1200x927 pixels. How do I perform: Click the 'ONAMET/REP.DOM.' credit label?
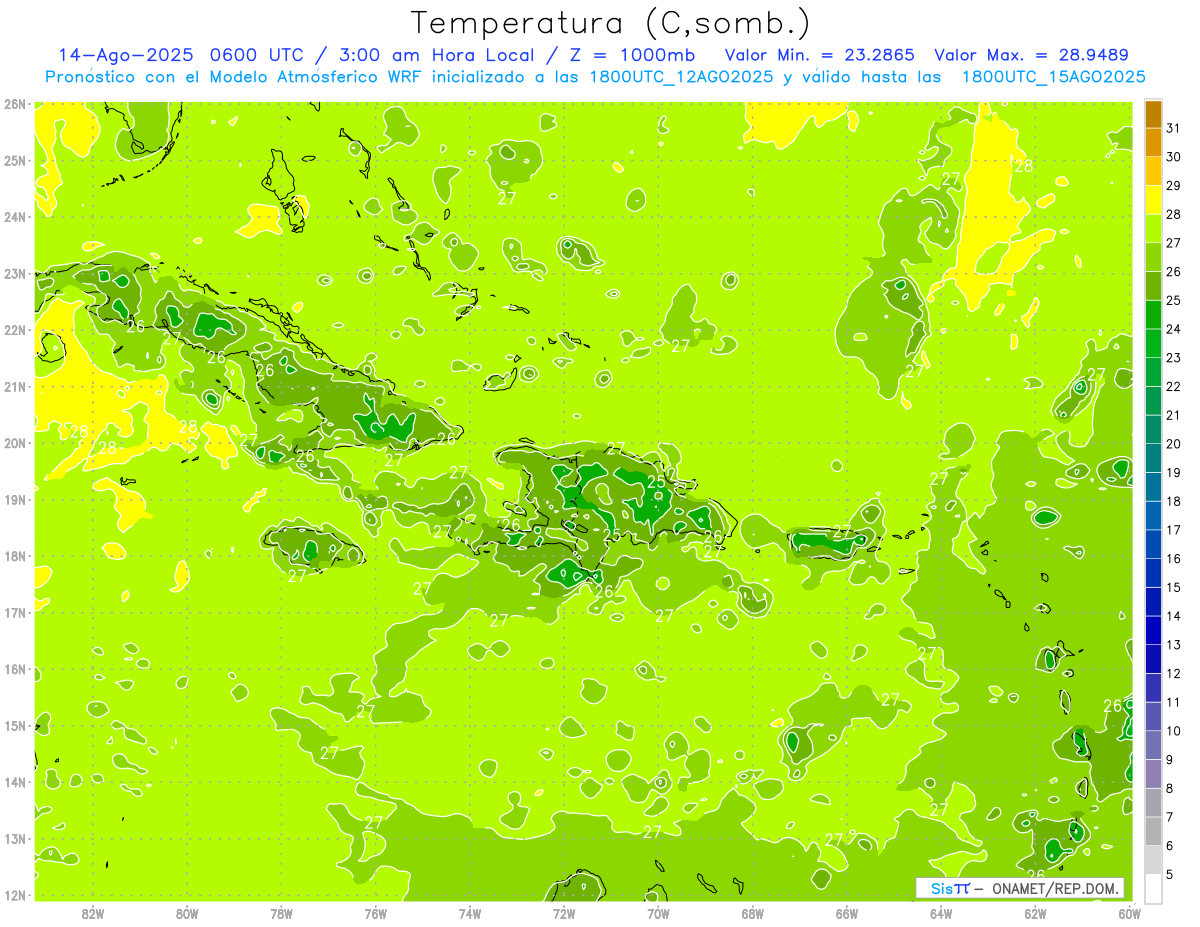(1055, 888)
